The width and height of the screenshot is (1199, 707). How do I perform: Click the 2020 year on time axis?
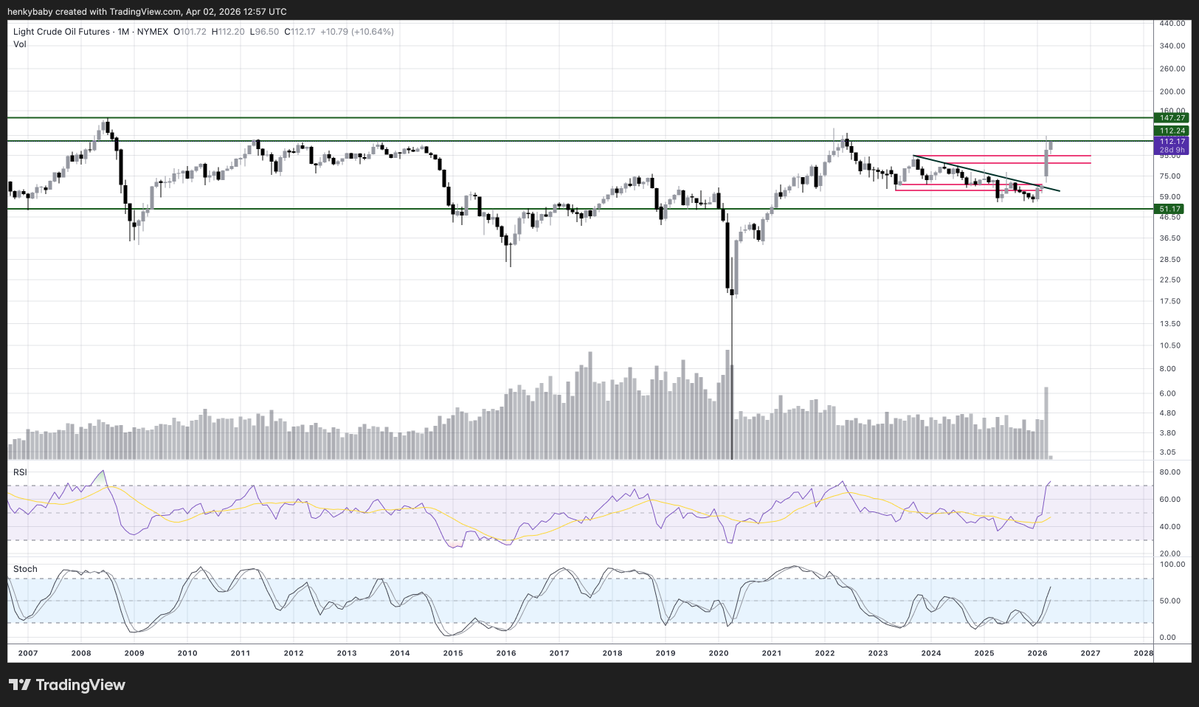point(719,653)
